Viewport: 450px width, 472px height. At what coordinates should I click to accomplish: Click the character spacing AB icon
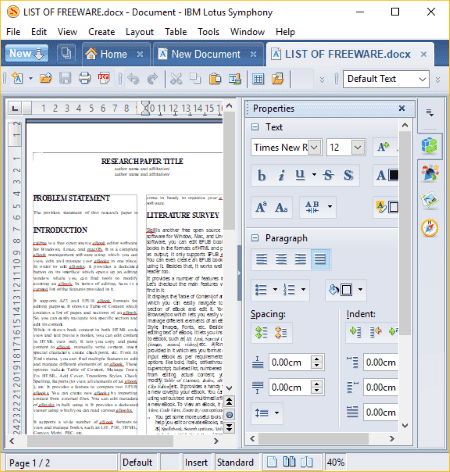point(312,207)
